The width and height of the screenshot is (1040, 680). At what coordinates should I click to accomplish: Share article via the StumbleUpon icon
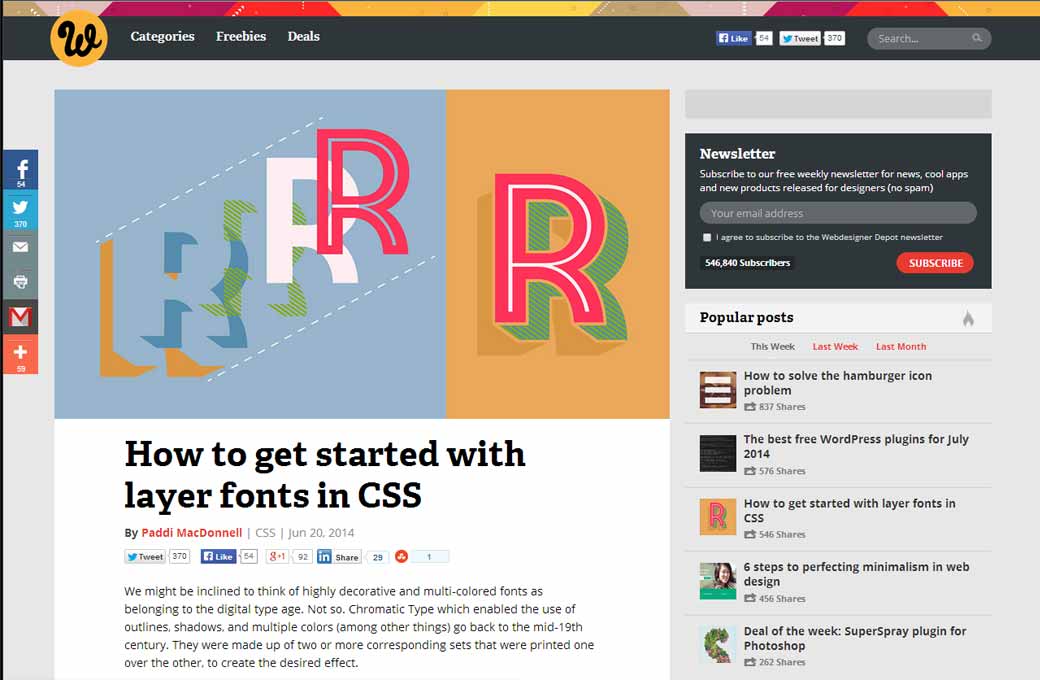click(403, 556)
